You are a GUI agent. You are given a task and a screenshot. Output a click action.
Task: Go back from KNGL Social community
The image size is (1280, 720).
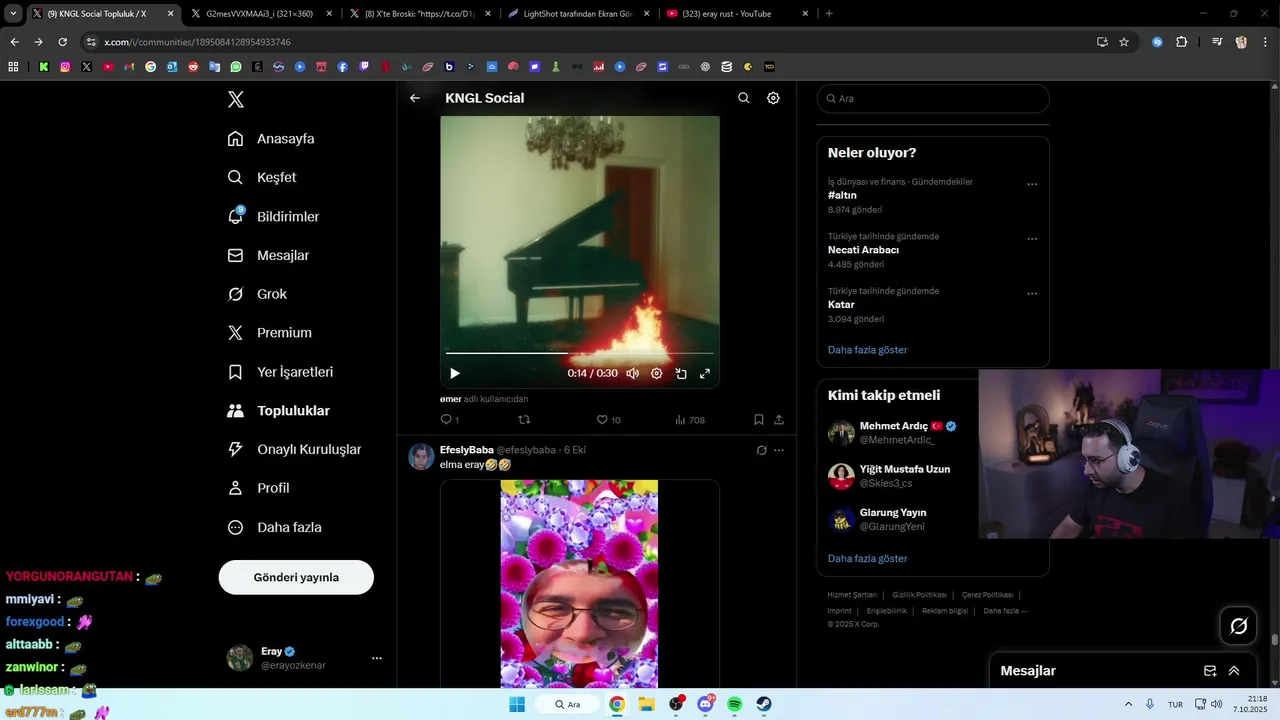tap(415, 98)
